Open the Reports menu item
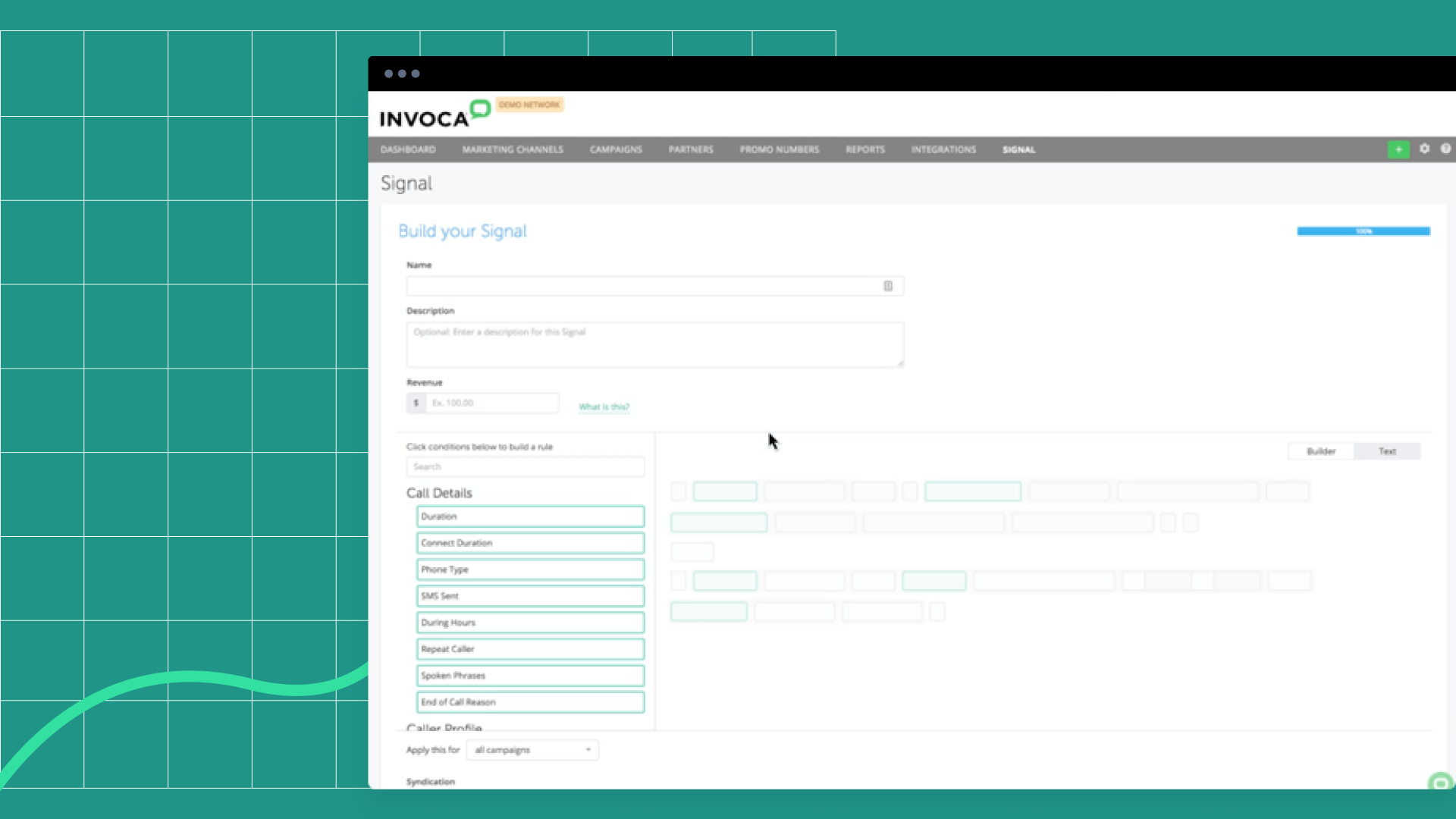Screen dimensions: 1456x819 (x=865, y=149)
